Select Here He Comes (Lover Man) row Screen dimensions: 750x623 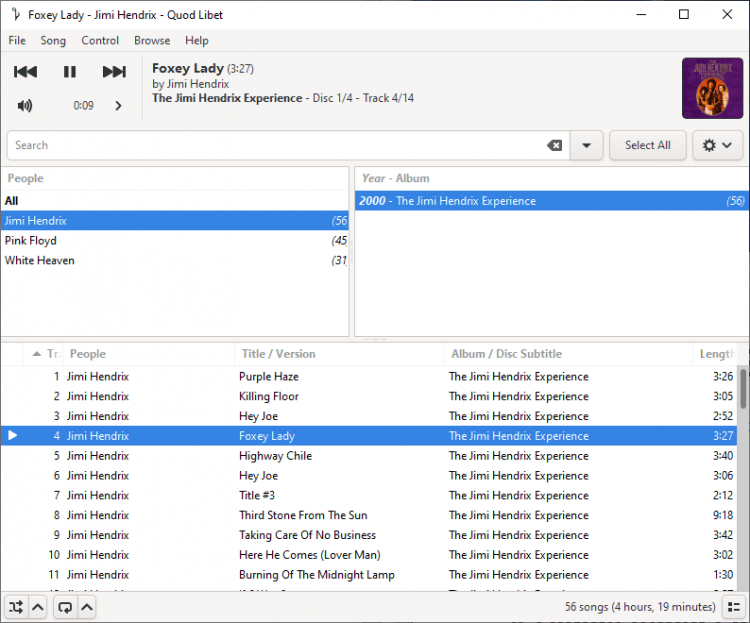coord(368,555)
